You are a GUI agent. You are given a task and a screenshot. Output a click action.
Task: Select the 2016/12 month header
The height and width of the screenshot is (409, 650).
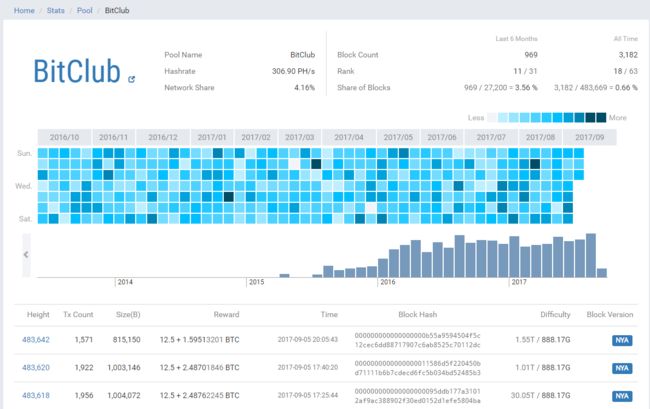click(163, 137)
